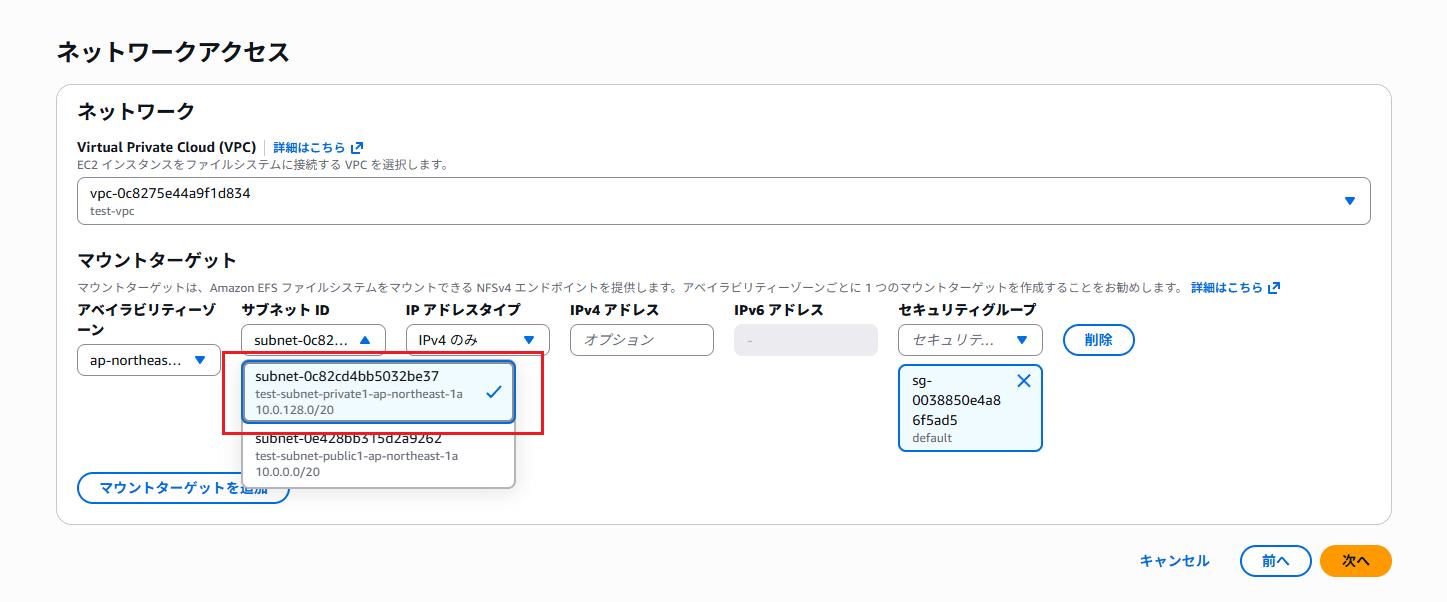The width and height of the screenshot is (1447, 602).
Task: Click the security group dropdown arrow
Action: pos(1021,340)
